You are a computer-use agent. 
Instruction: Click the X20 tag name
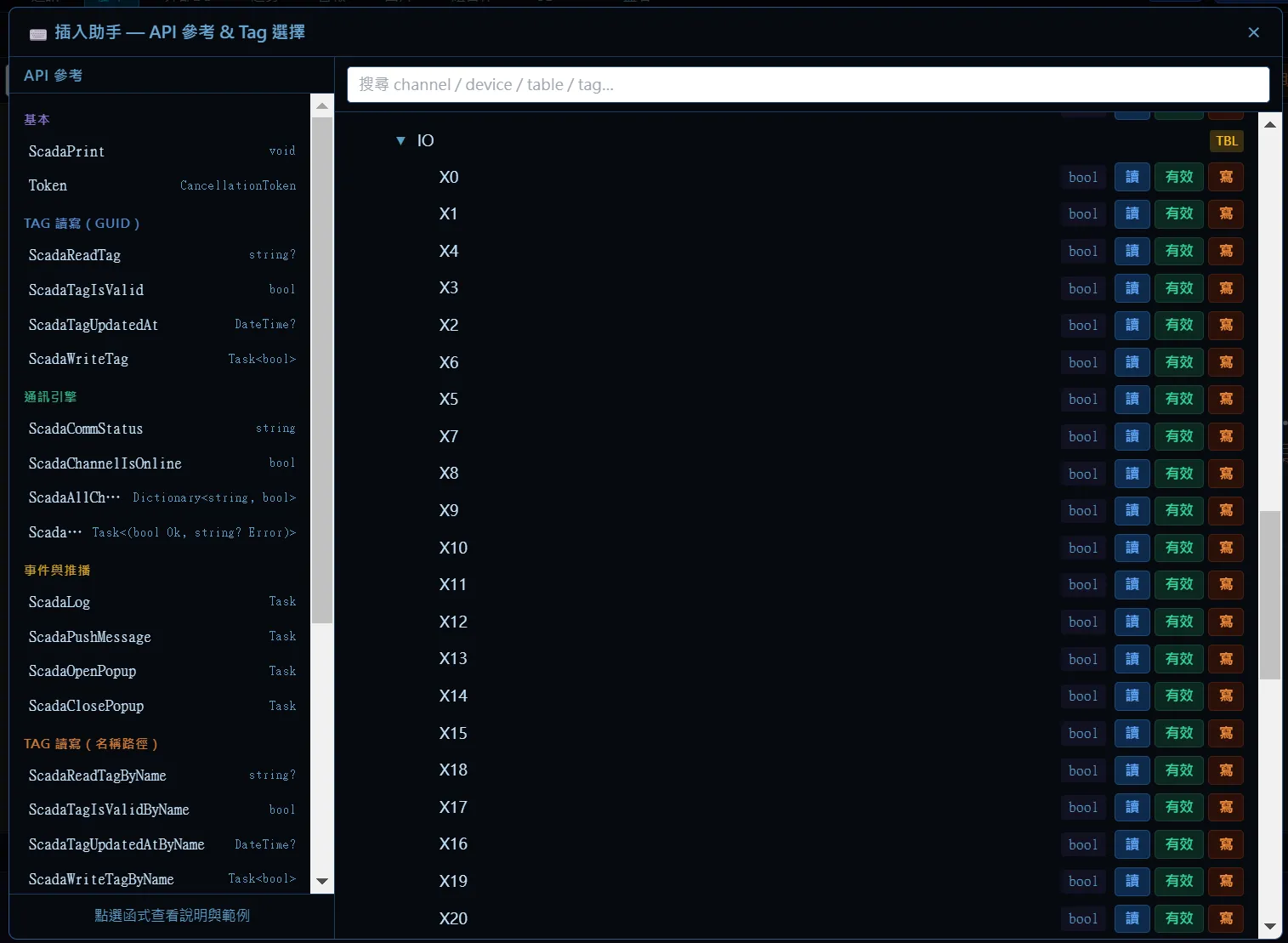pyautogui.click(x=453, y=918)
